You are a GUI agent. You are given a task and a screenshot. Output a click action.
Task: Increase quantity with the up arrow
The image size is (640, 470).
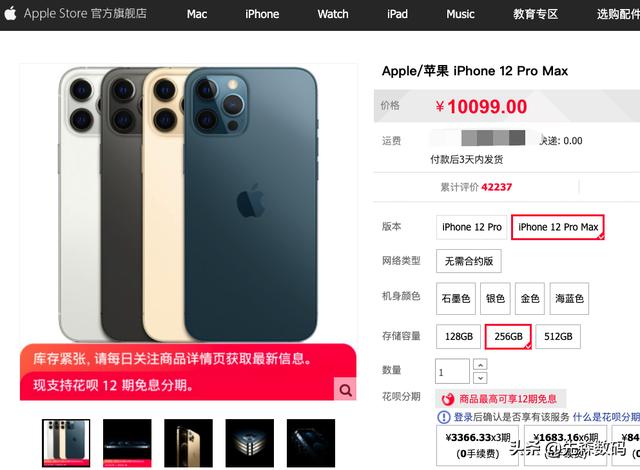(480, 365)
